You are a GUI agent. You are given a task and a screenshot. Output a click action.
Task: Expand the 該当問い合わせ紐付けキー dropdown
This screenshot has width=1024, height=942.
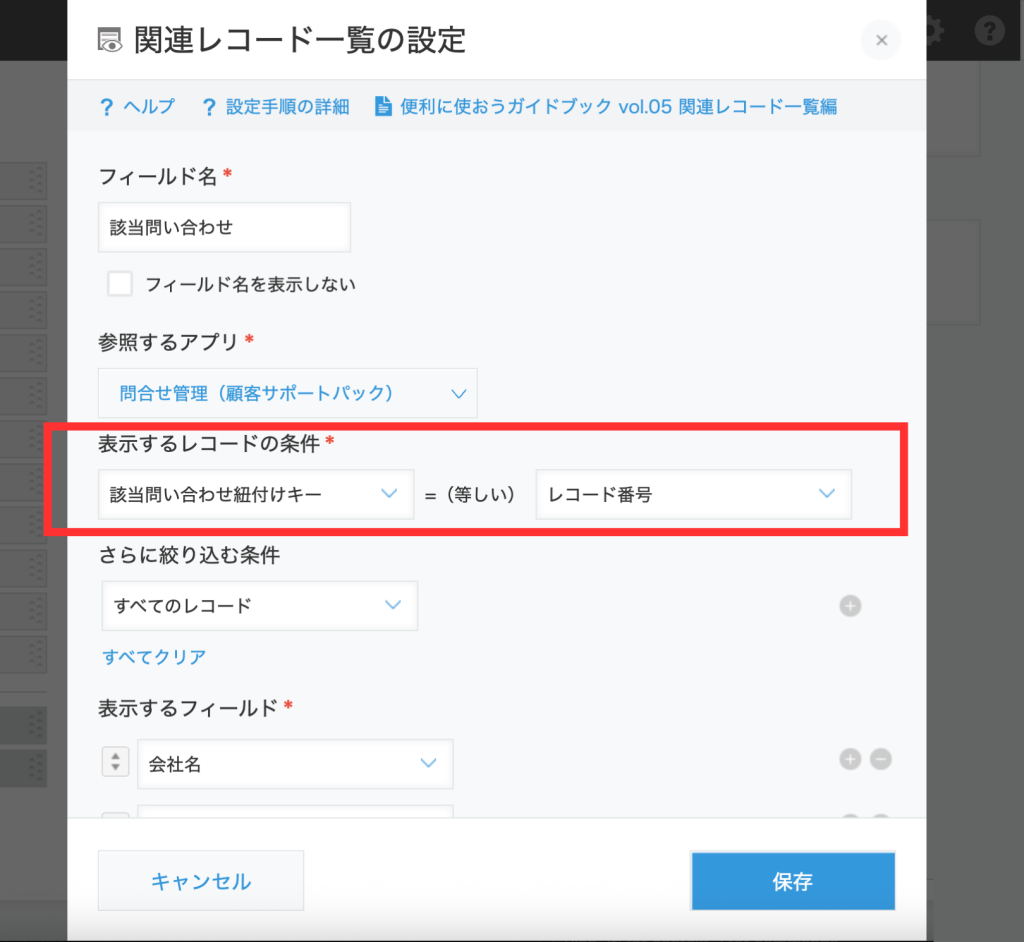click(256, 494)
